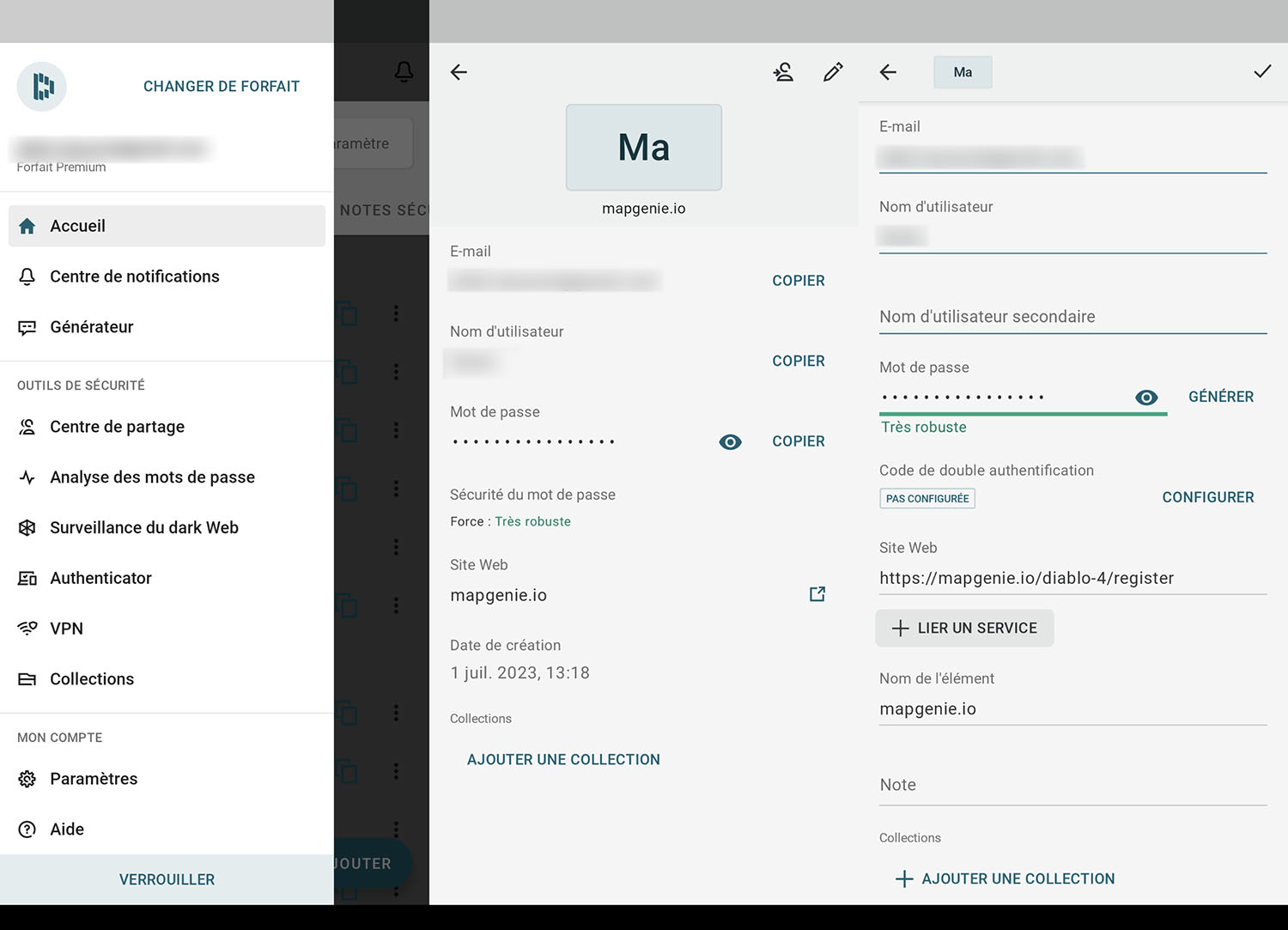
Task: Click Très robuste strength text in detail view
Action: coord(532,522)
